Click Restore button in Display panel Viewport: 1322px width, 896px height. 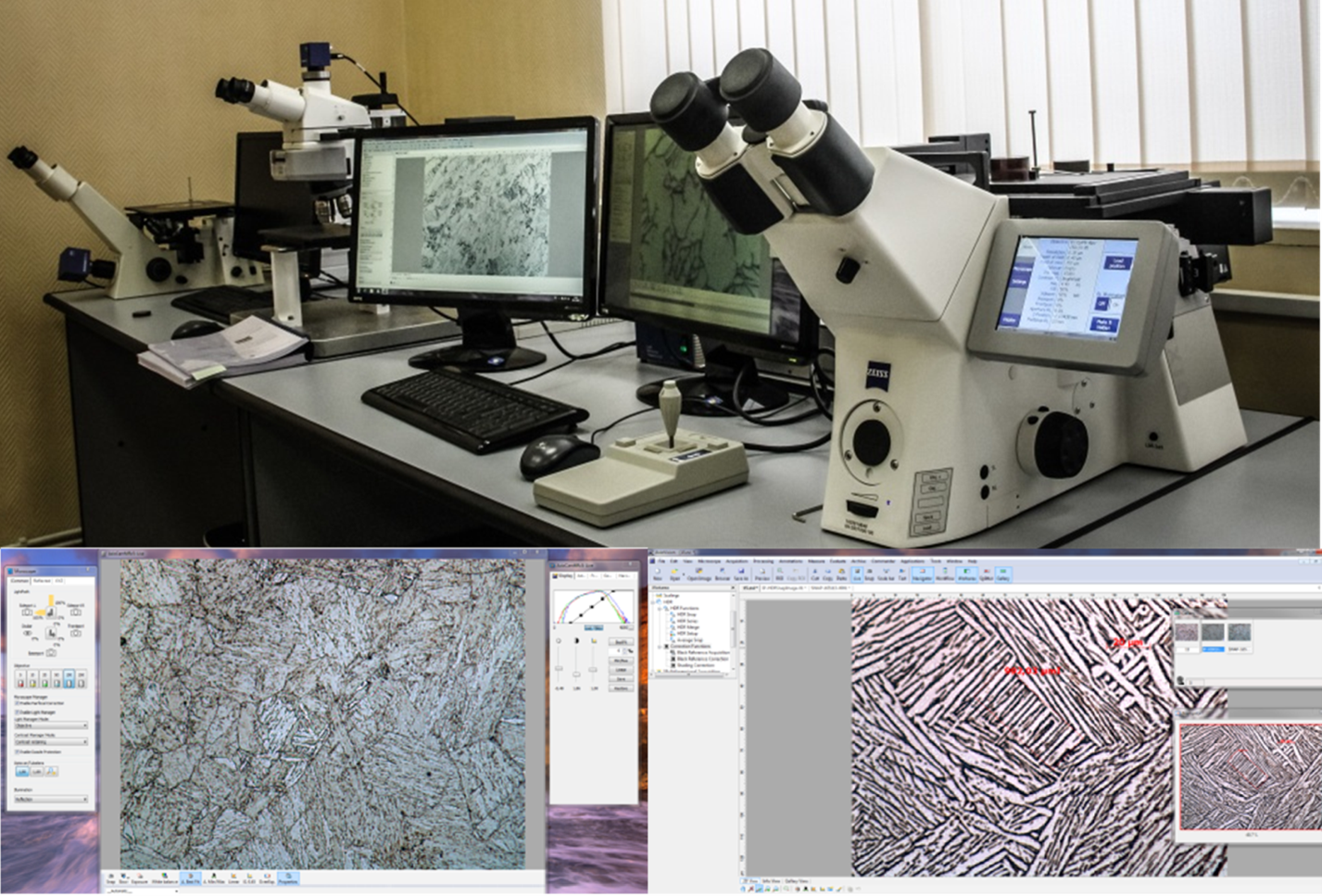click(x=622, y=688)
